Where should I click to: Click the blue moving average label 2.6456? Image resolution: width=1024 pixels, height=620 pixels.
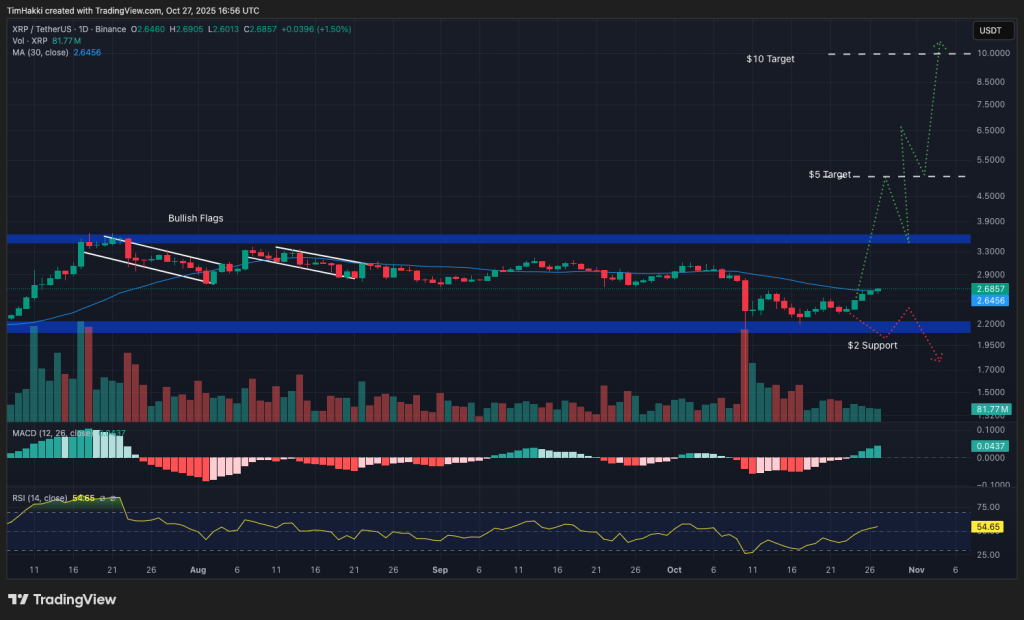point(991,300)
